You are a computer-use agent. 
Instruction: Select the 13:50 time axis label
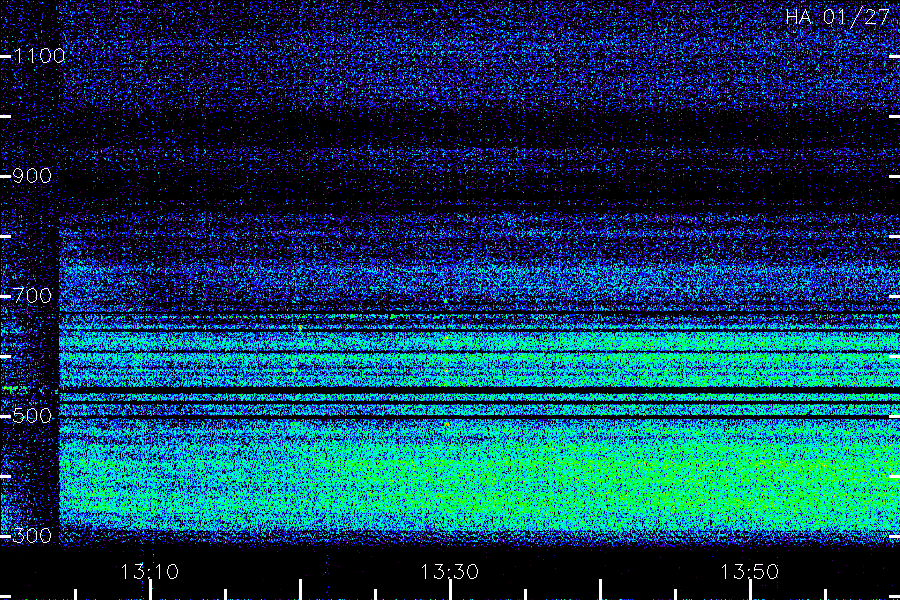750,572
